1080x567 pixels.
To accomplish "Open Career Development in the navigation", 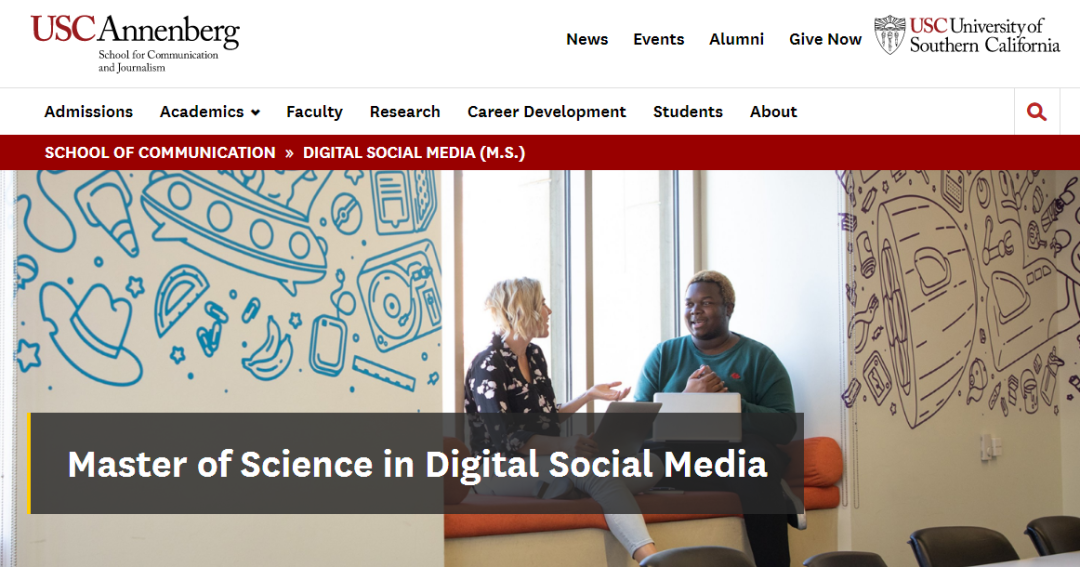I will point(547,112).
